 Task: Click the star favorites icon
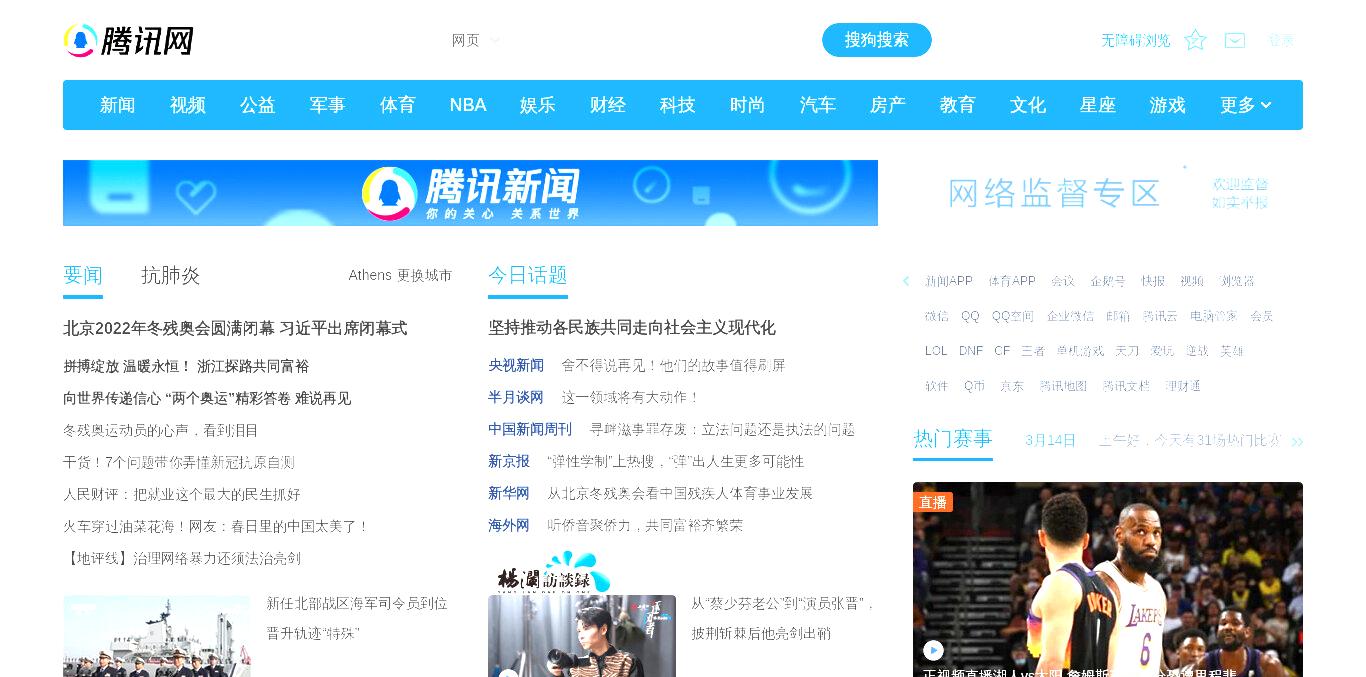[x=1195, y=40]
